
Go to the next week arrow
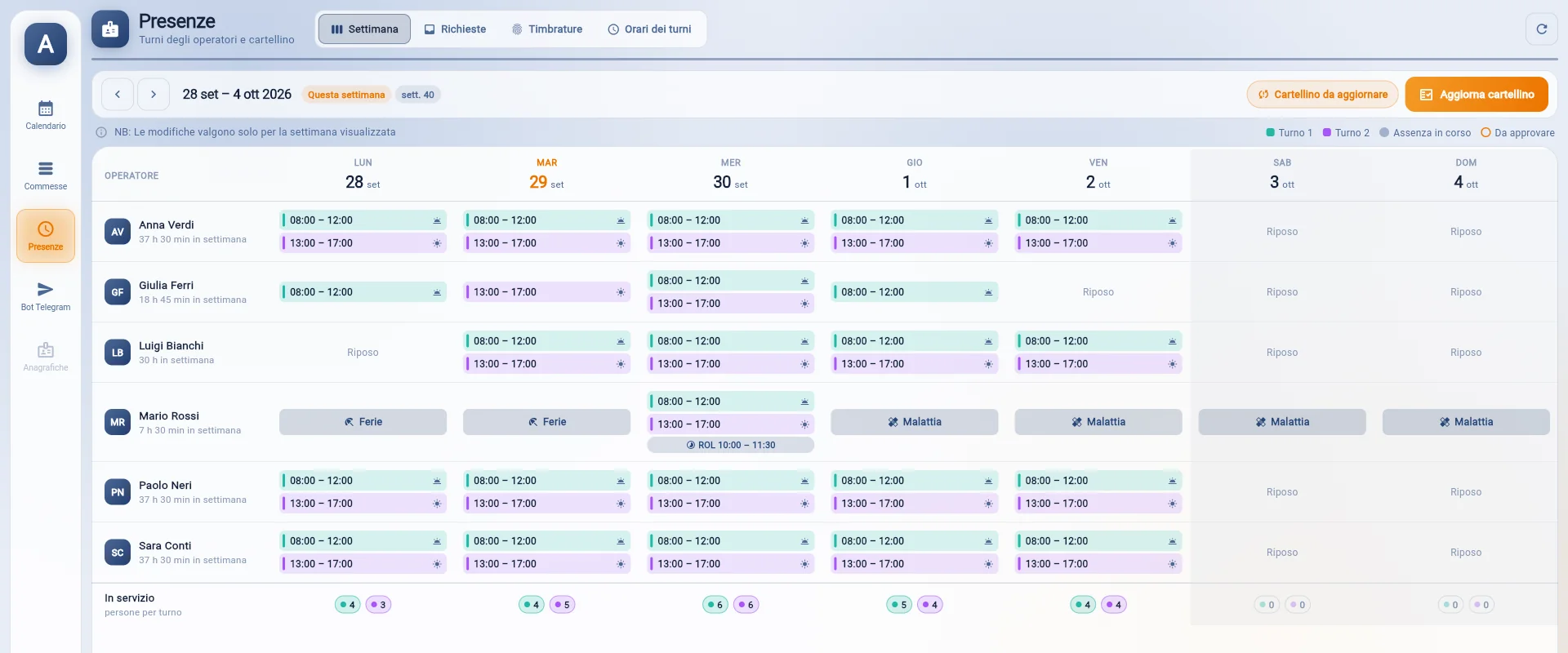tap(154, 95)
